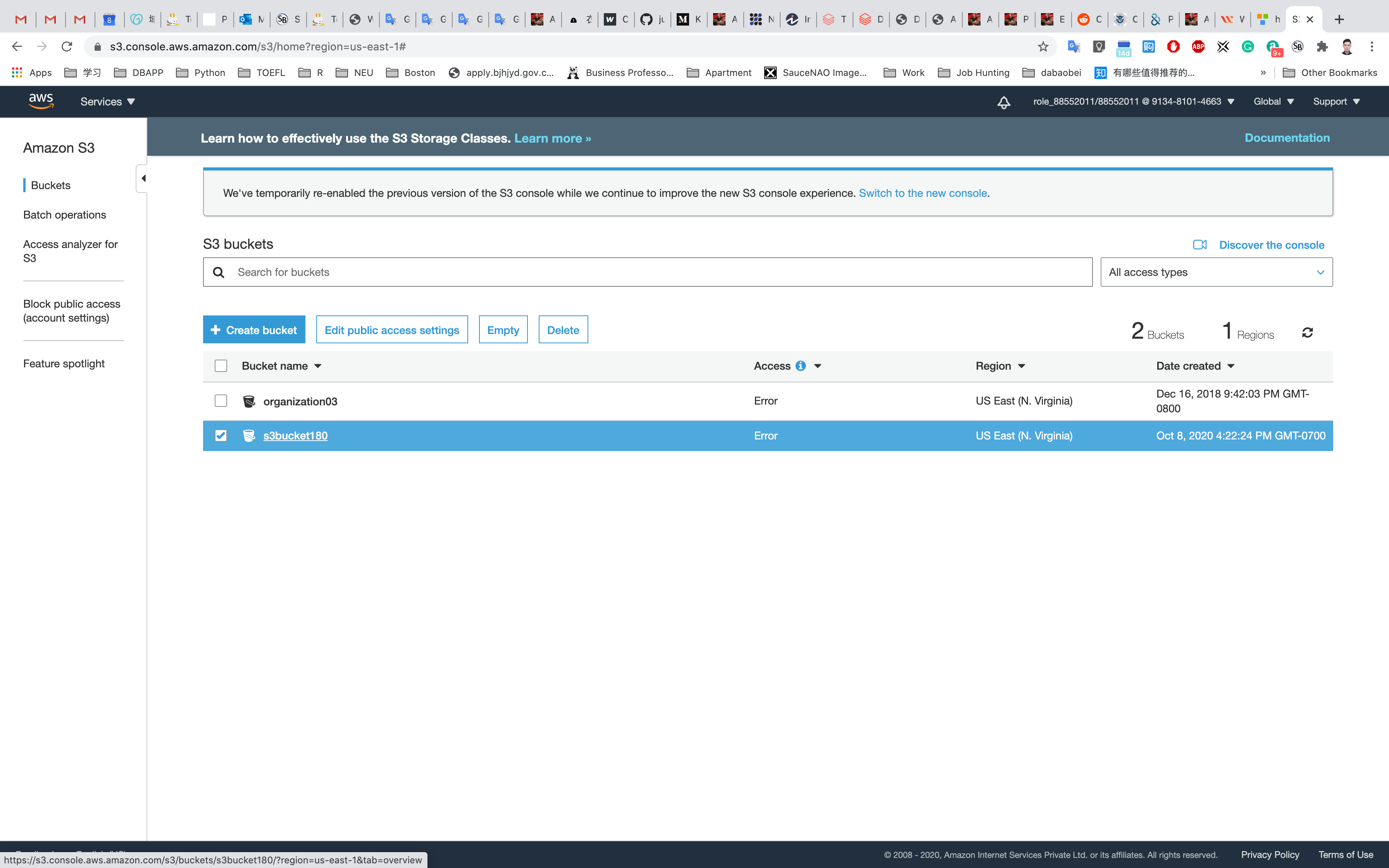Click the Discover the console video icon
Screen dimensions: 1389x868
tap(1199, 245)
